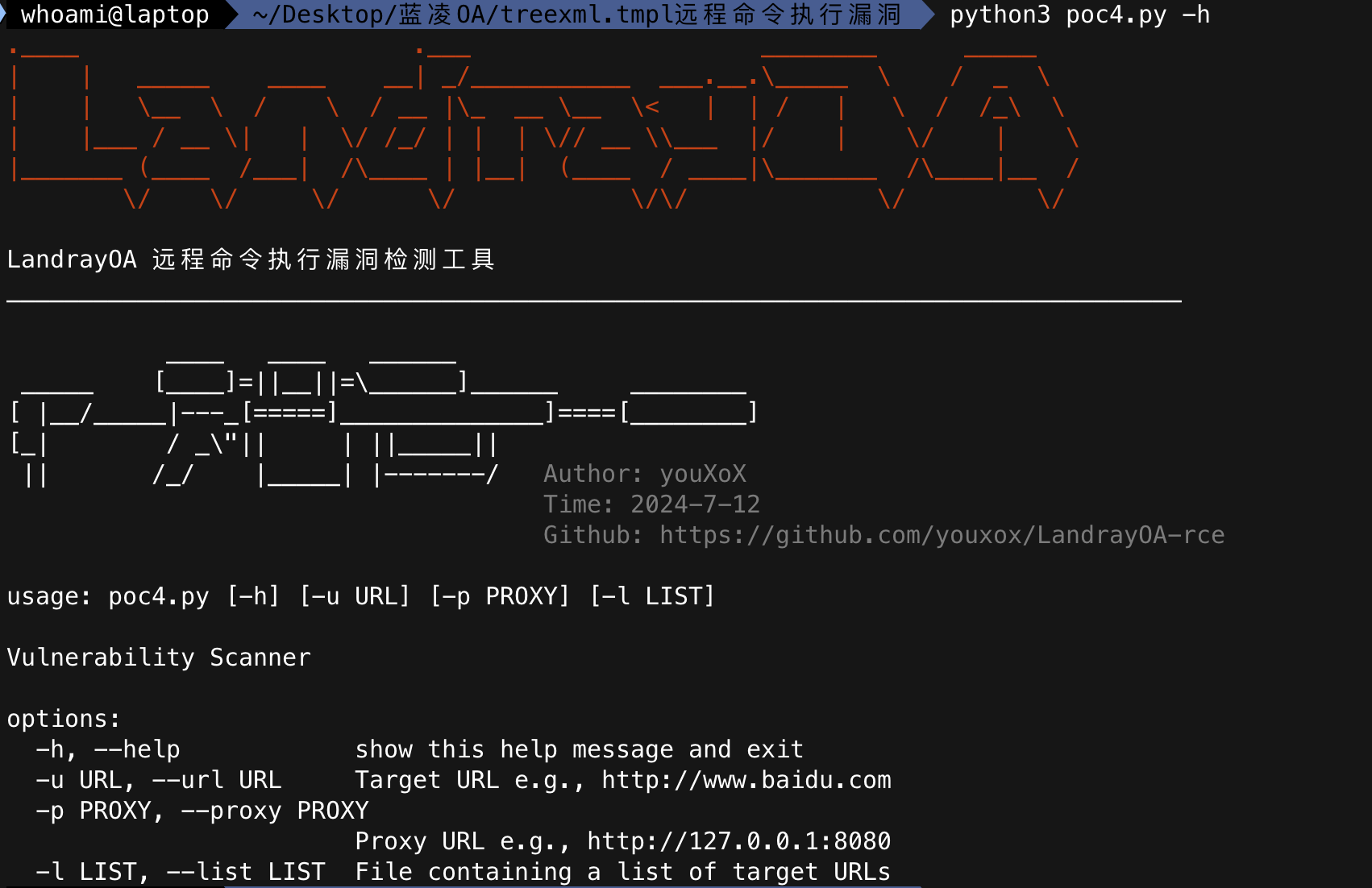
Task: Click 'File containing a list of target URLs'
Action: 622,872
